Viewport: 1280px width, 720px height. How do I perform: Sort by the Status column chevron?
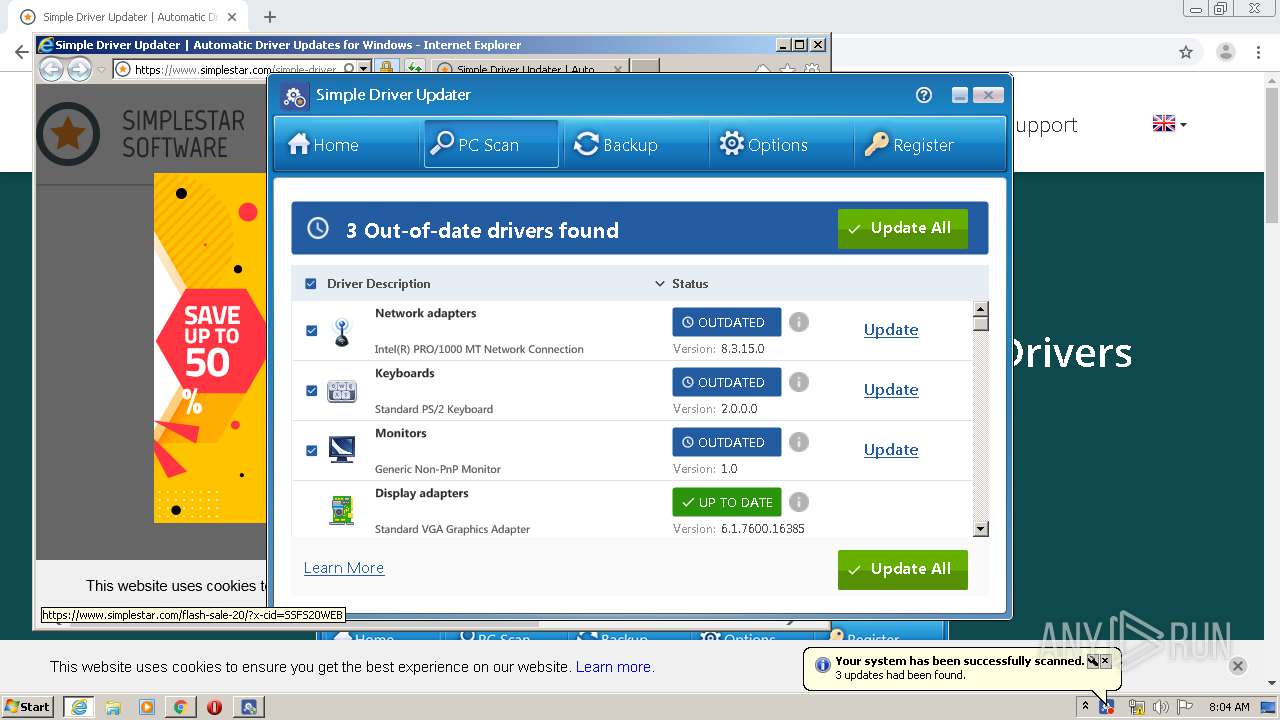point(660,284)
